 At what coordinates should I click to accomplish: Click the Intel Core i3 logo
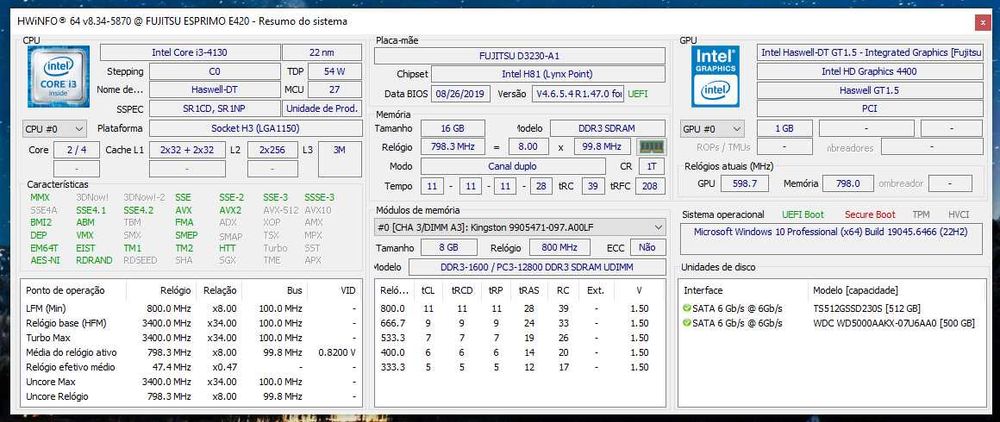click(59, 76)
